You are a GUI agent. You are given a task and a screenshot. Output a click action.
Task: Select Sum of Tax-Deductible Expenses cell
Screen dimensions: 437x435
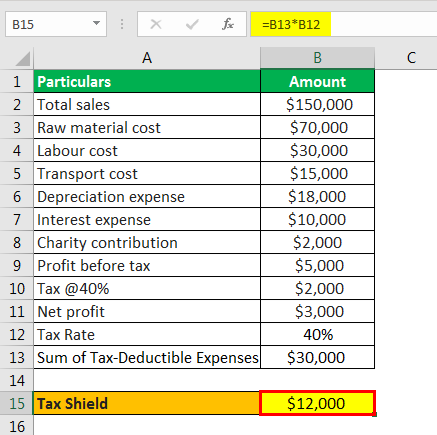[x=147, y=358]
